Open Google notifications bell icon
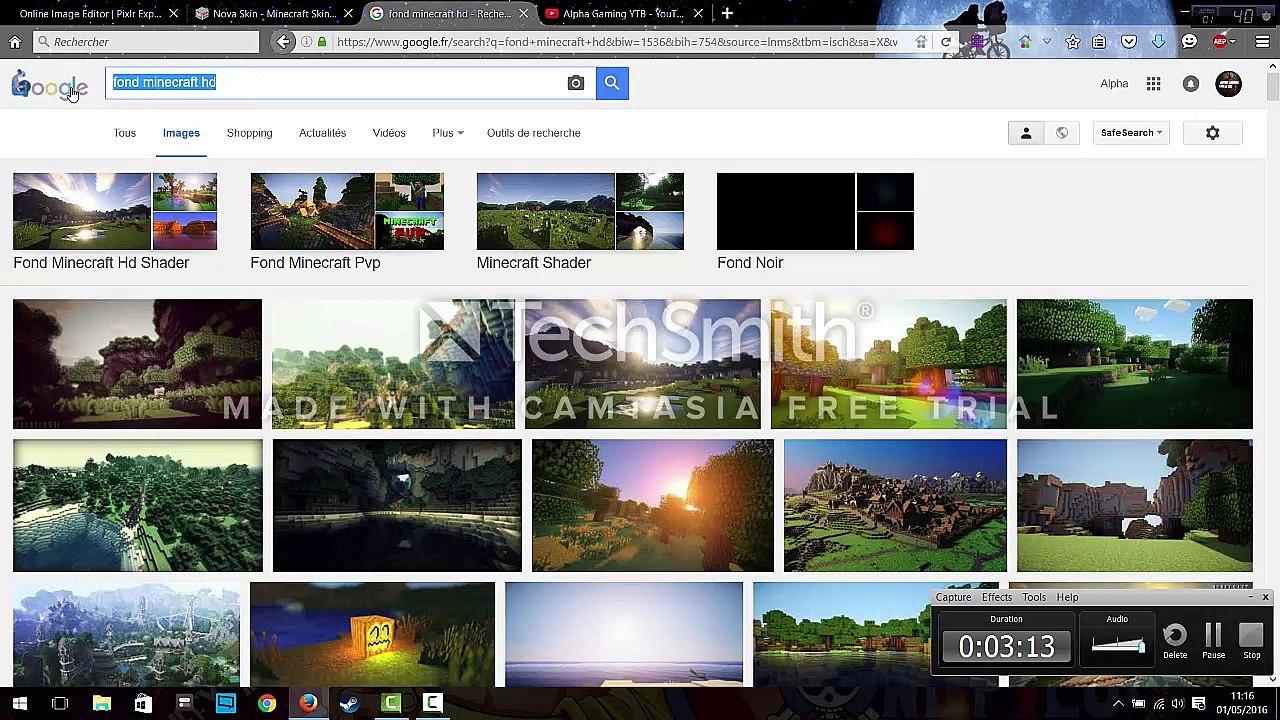The width and height of the screenshot is (1280, 720). point(1190,84)
